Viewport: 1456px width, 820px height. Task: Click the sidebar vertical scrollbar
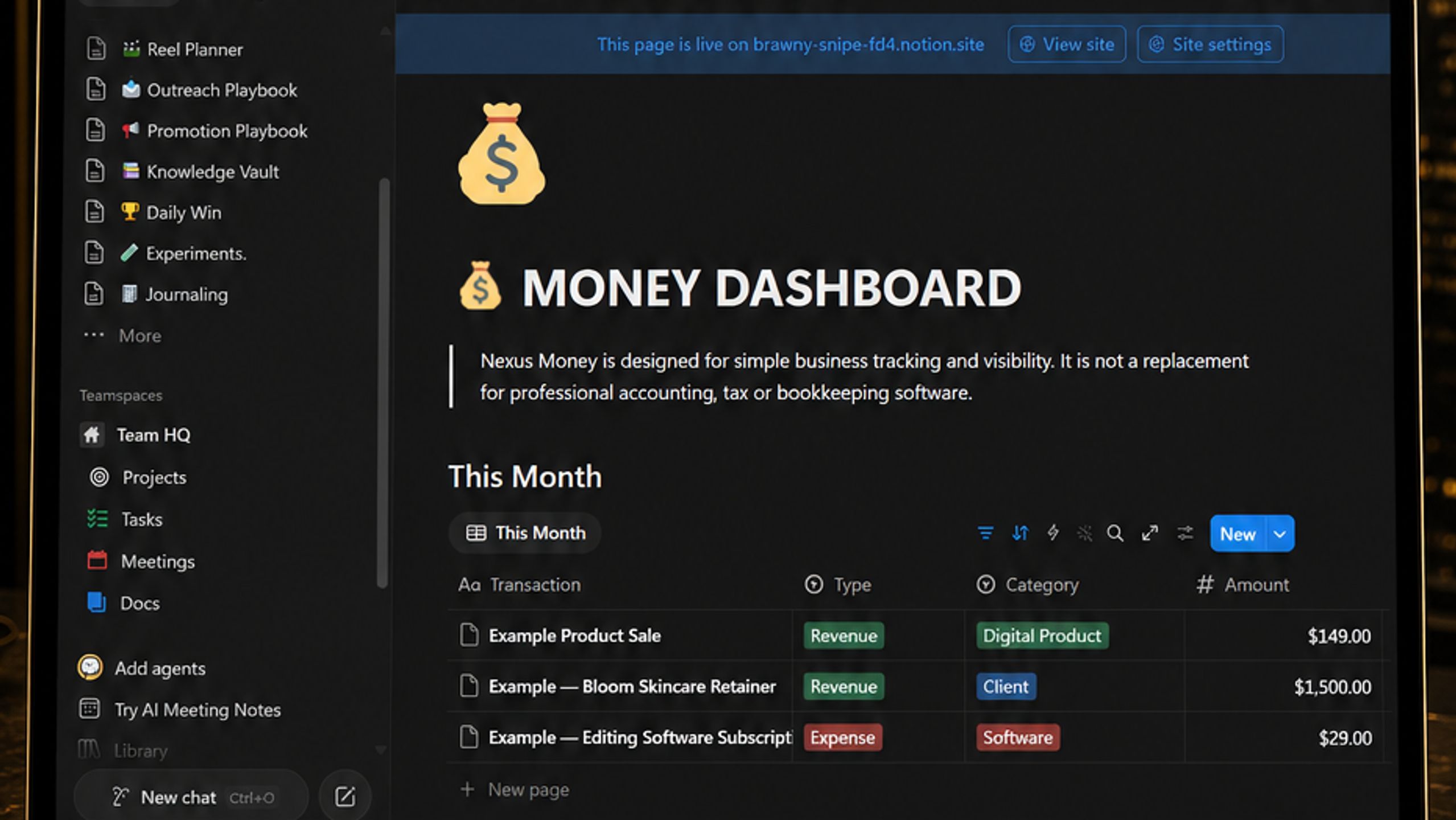pos(384,383)
